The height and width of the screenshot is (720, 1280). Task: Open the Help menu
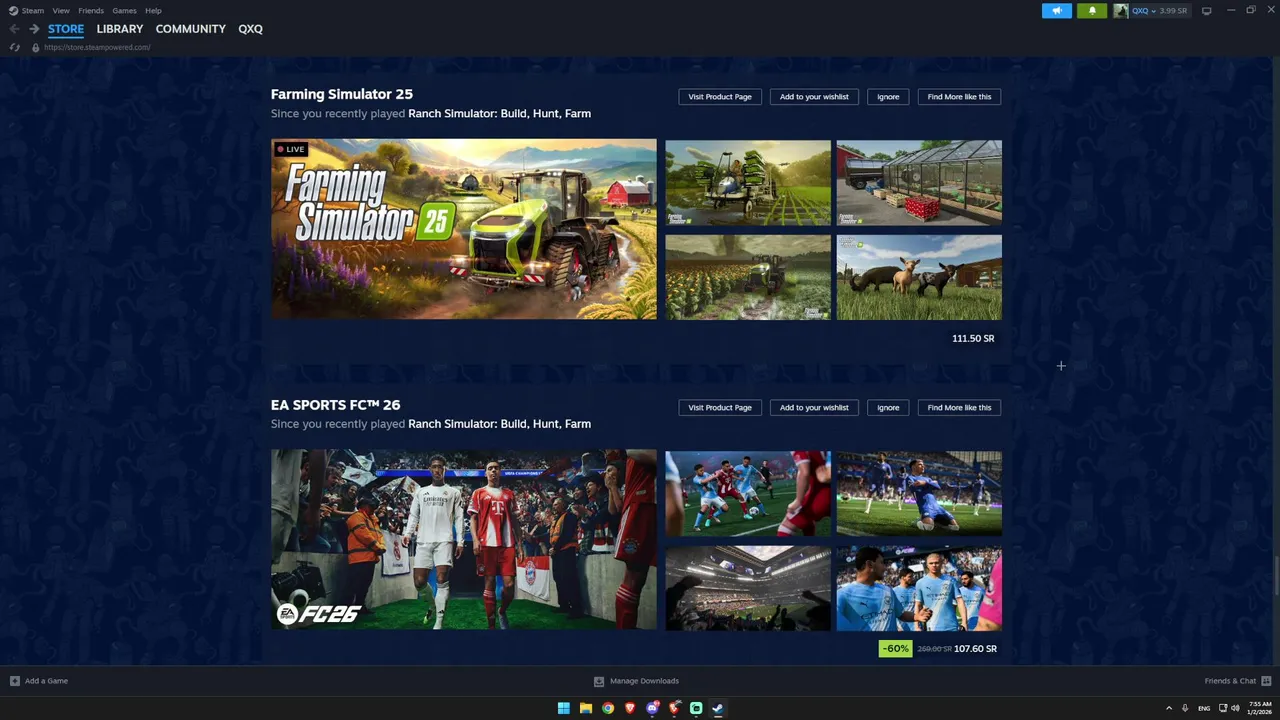pos(153,11)
